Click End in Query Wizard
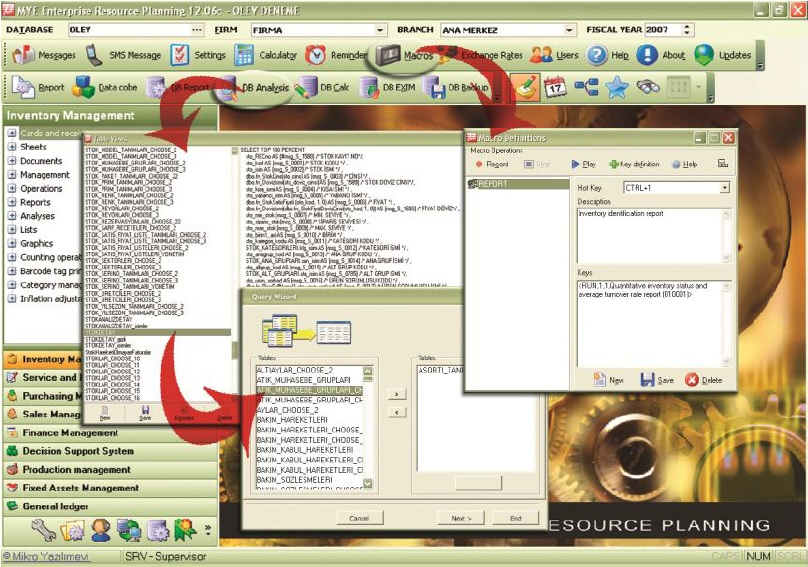This screenshot has height=567, width=808. click(516, 518)
